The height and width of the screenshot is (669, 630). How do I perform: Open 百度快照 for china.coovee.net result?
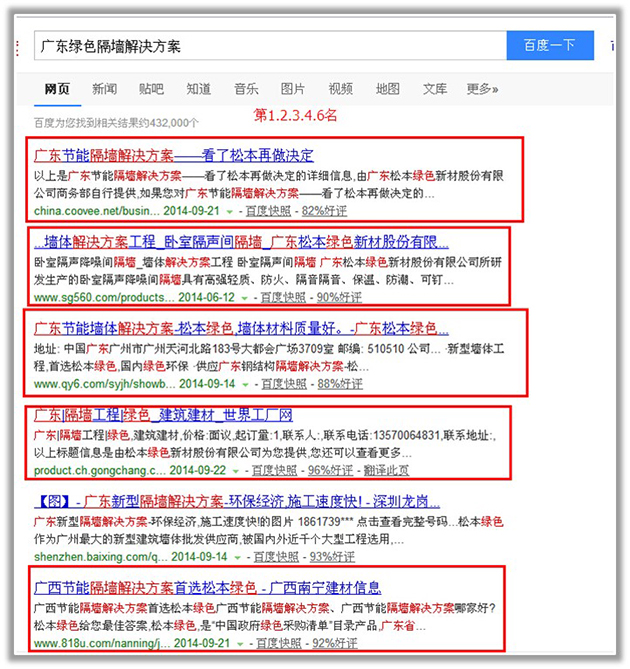(x=268, y=211)
